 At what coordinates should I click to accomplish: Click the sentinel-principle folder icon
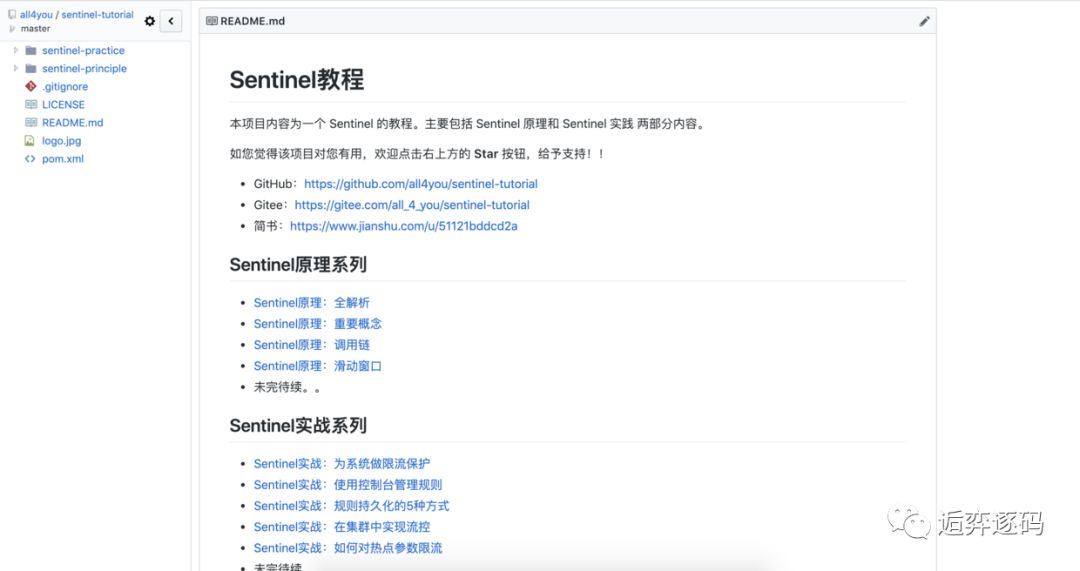coord(30,68)
